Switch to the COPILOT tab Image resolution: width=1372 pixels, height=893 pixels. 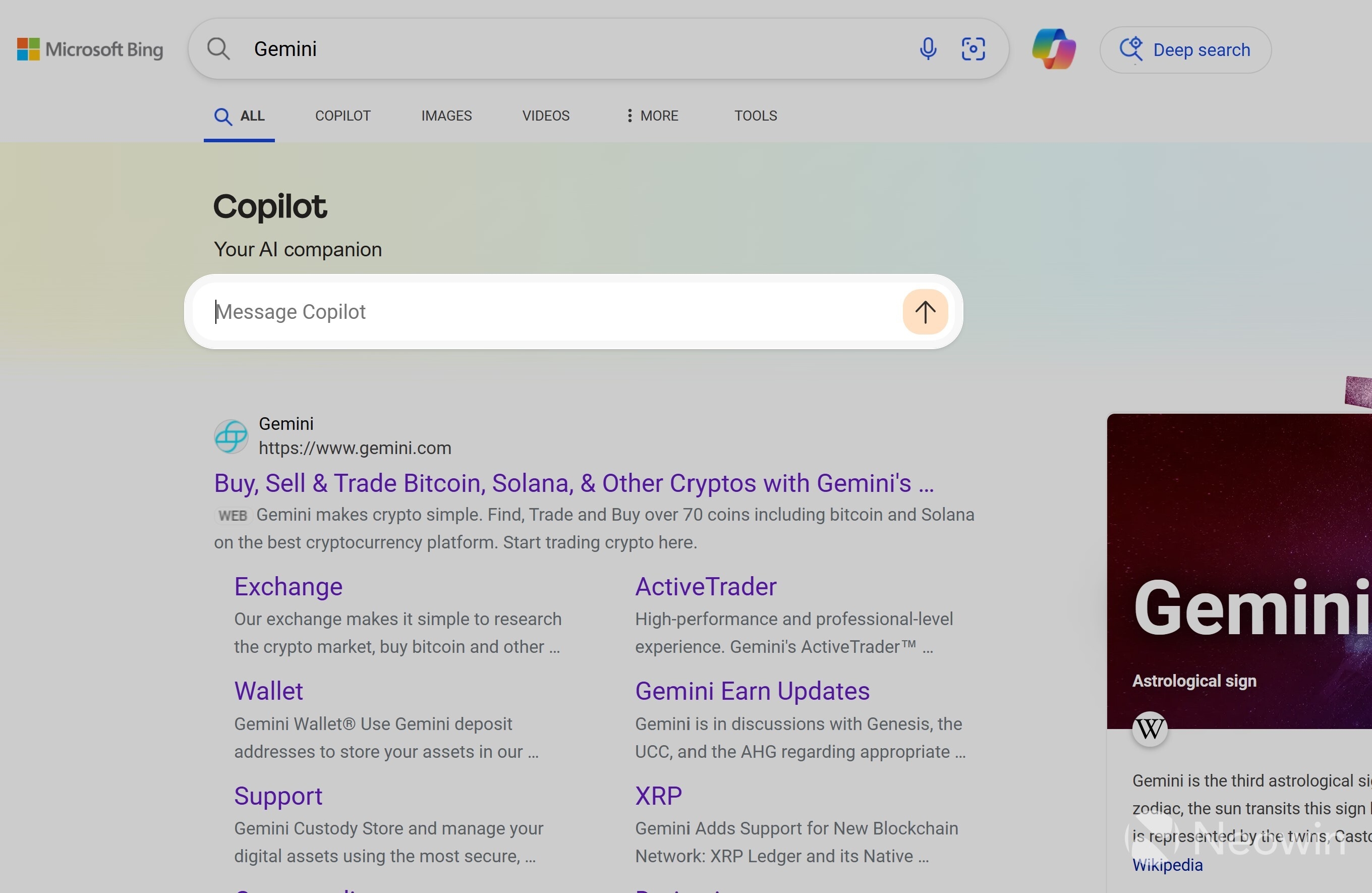342,116
